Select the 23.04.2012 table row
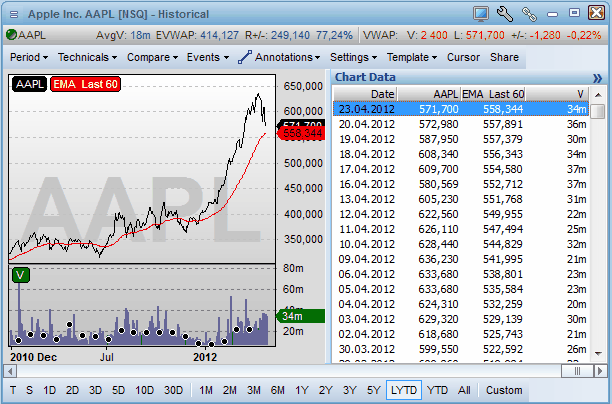This screenshot has height=404, width=612. 461,109
